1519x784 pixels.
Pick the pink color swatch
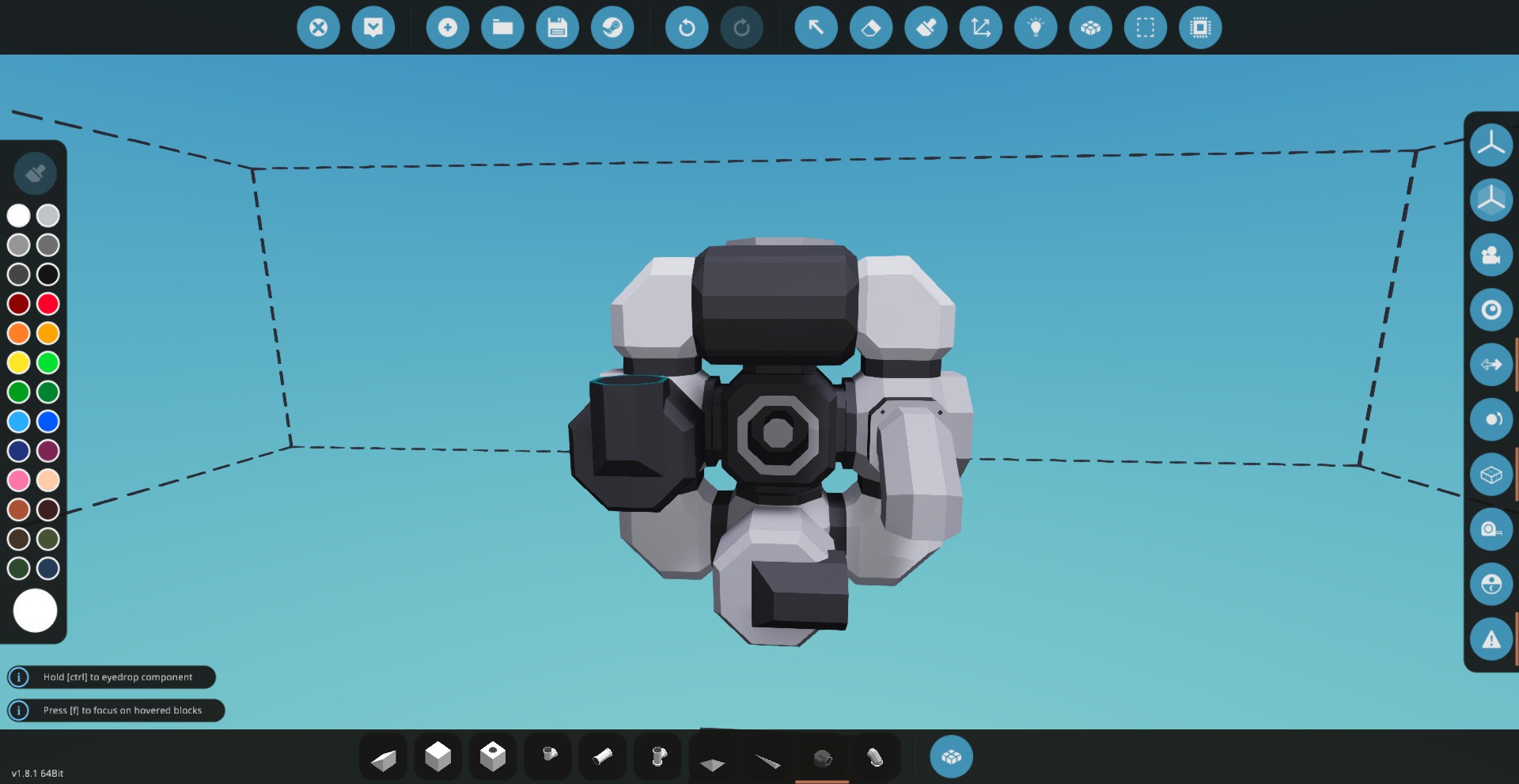click(19, 480)
